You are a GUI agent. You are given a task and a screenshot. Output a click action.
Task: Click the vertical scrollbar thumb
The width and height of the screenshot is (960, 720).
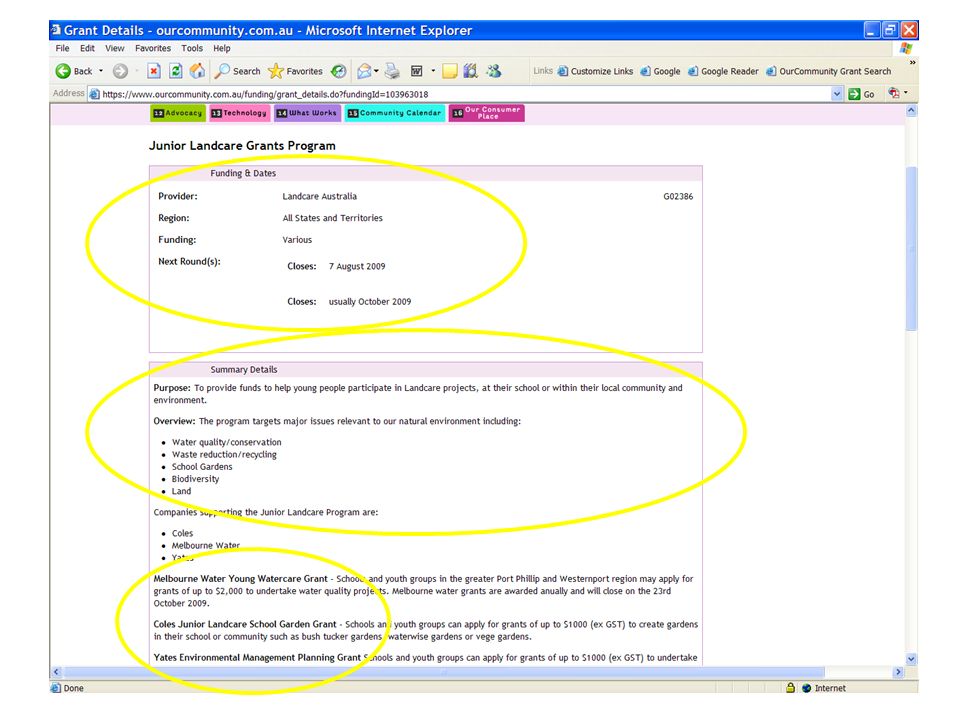click(911, 248)
